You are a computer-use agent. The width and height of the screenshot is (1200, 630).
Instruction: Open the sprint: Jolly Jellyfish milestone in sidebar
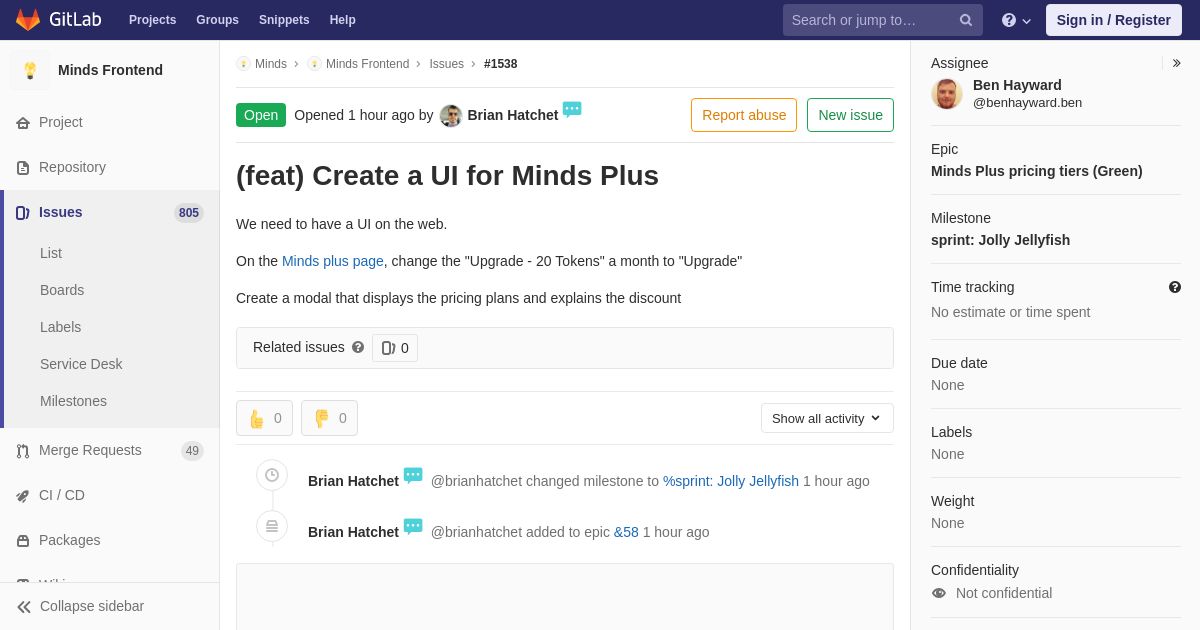click(1000, 240)
